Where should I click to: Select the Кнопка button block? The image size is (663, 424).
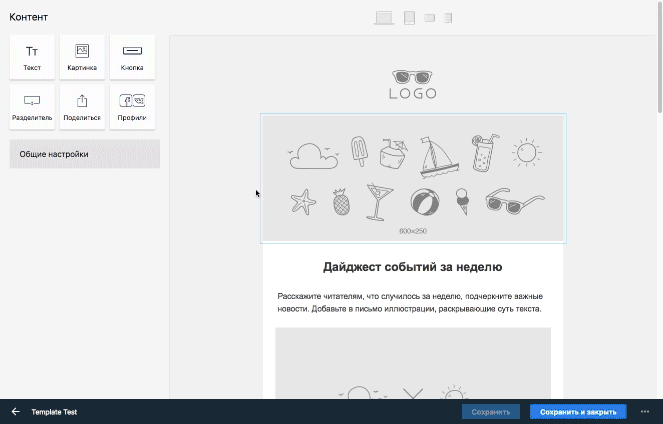pos(132,57)
